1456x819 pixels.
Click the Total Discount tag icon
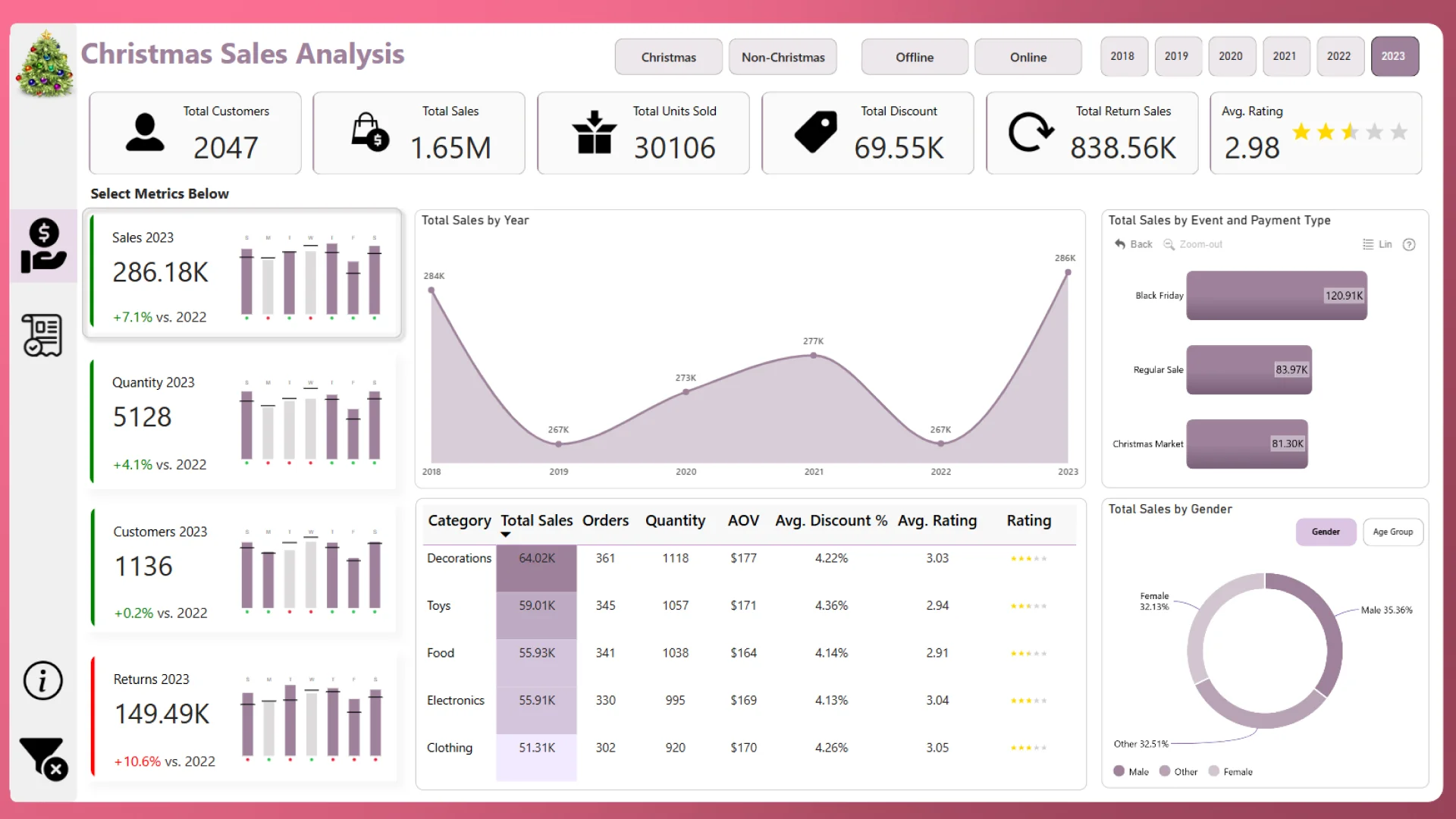(816, 132)
